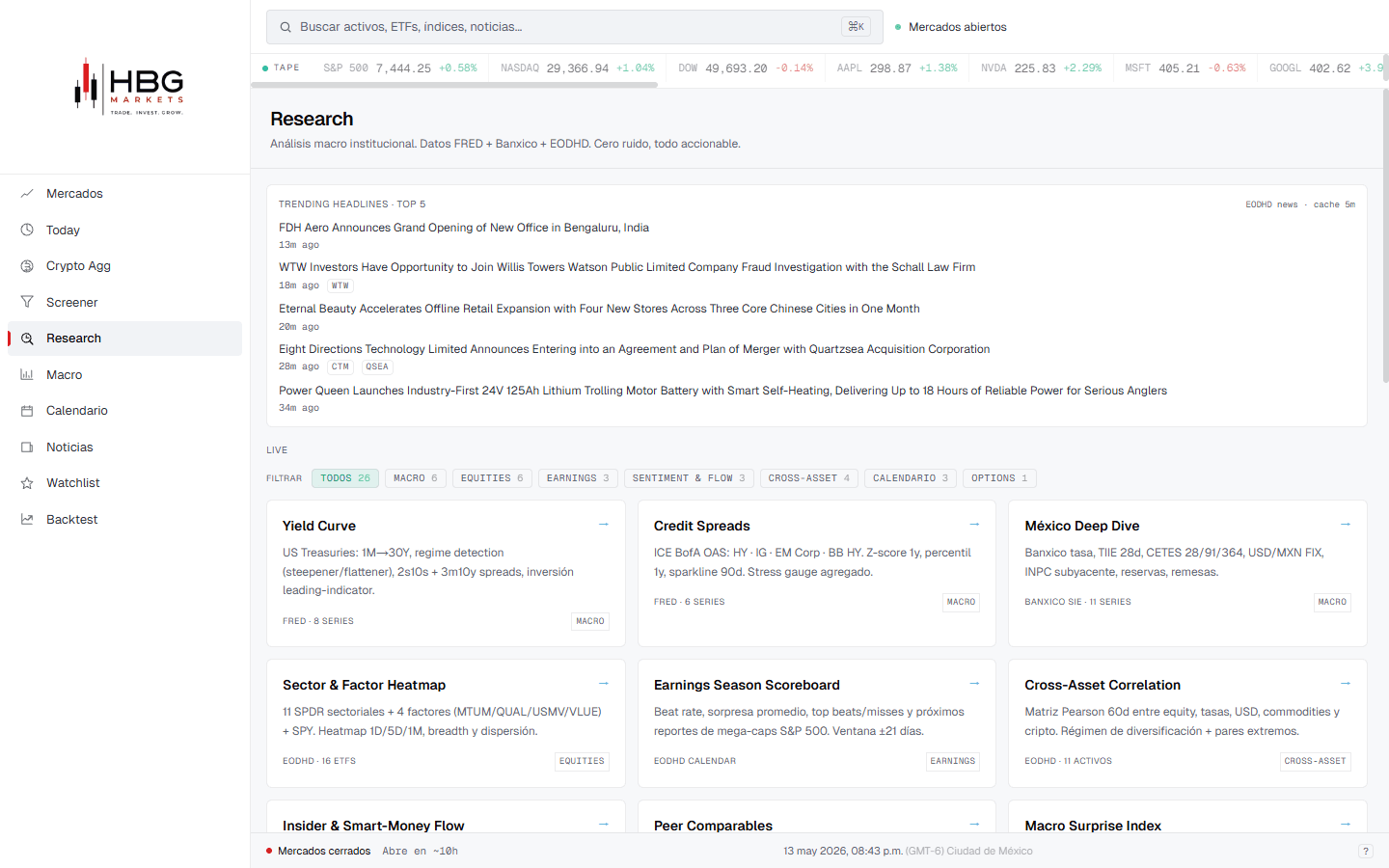Click the Yield Curve card title

point(319,526)
